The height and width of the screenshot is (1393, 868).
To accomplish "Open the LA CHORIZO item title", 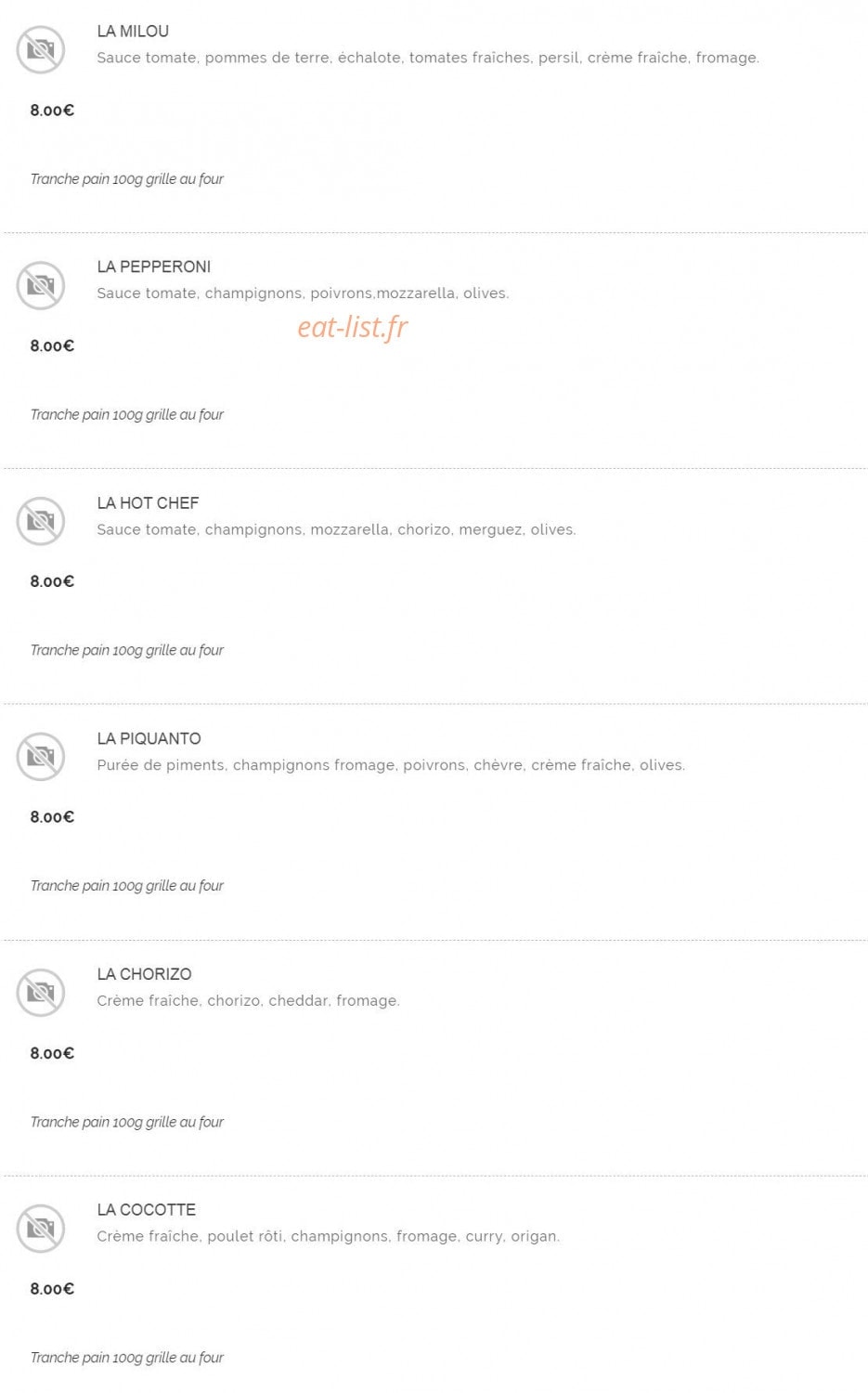I will pyautogui.click(x=144, y=974).
